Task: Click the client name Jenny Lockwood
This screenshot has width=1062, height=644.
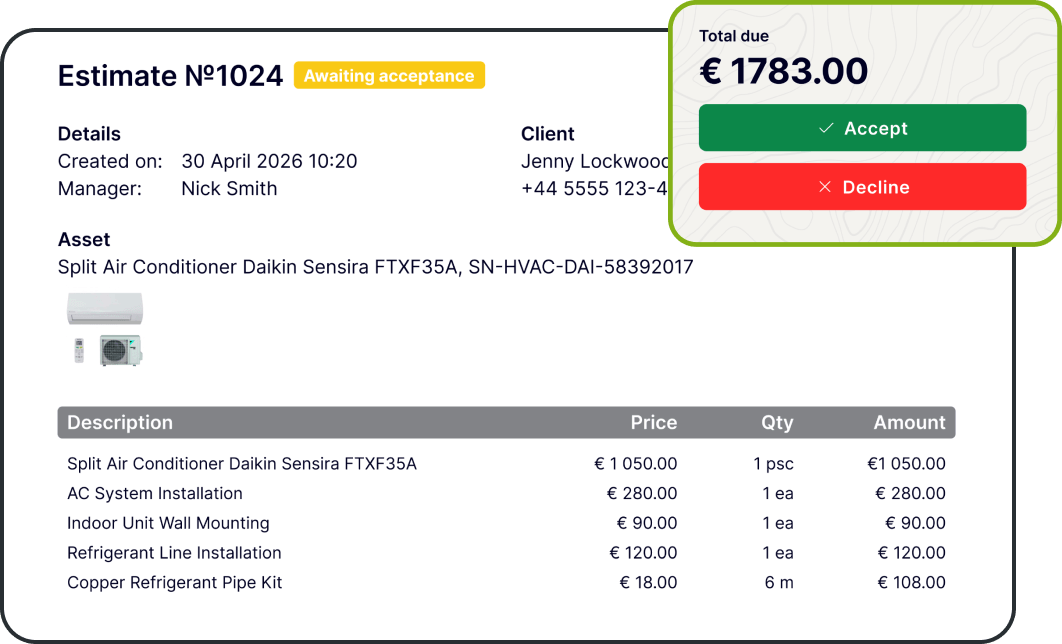Action: [x=595, y=161]
